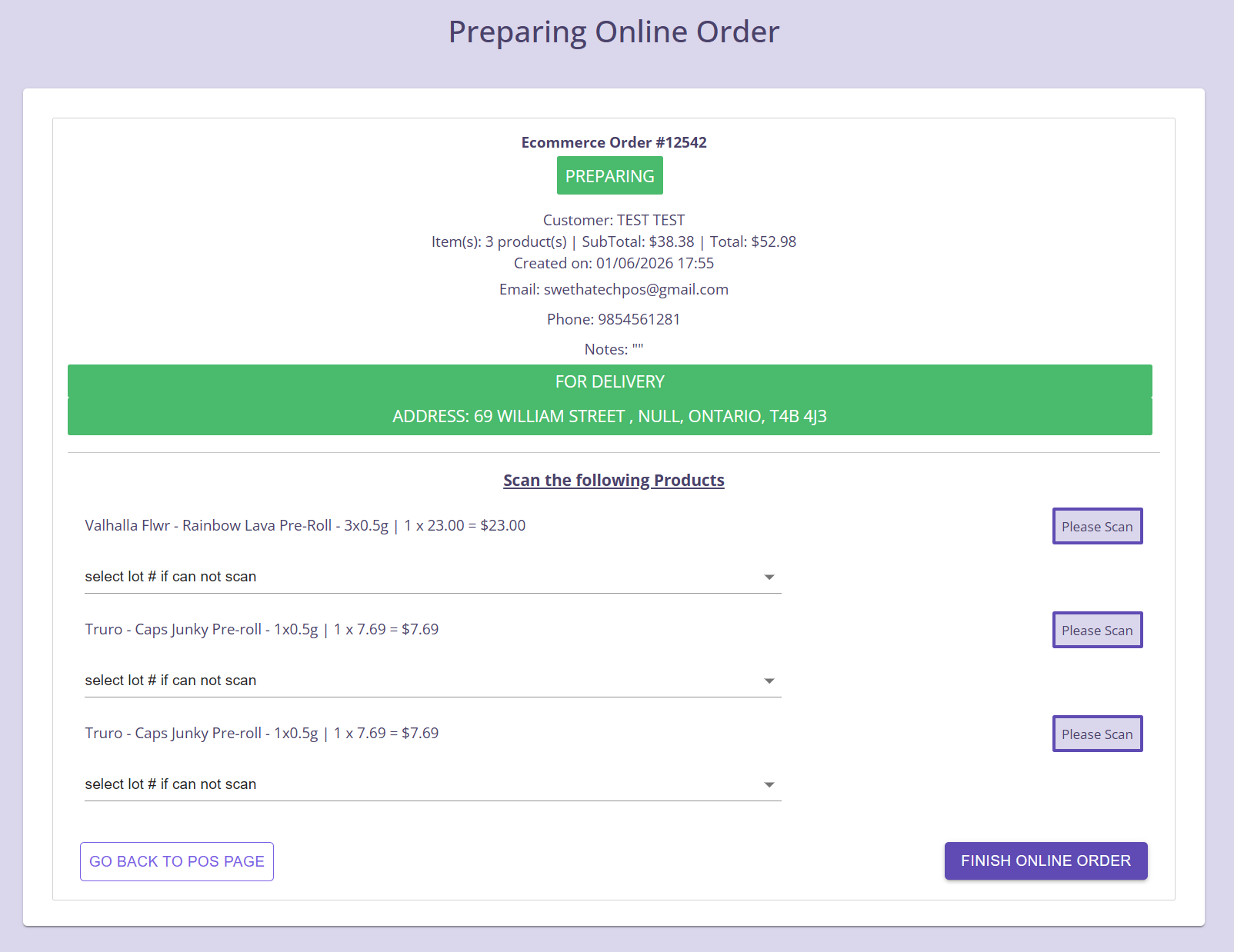Image resolution: width=1234 pixels, height=952 pixels.
Task: Select the delivery address banner text
Action: pyautogui.click(x=609, y=416)
